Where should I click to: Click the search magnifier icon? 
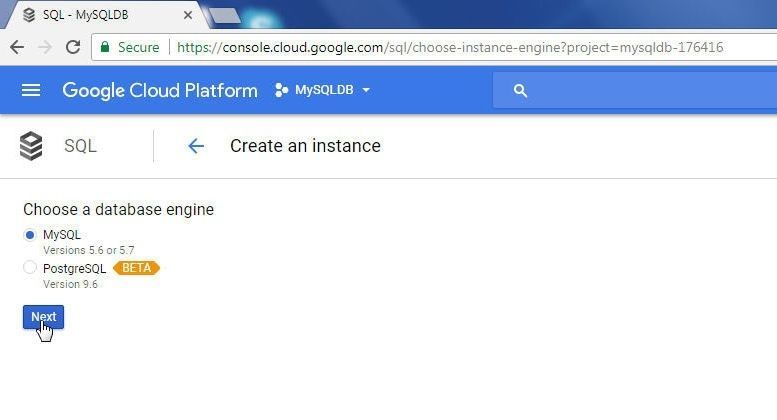pos(520,91)
